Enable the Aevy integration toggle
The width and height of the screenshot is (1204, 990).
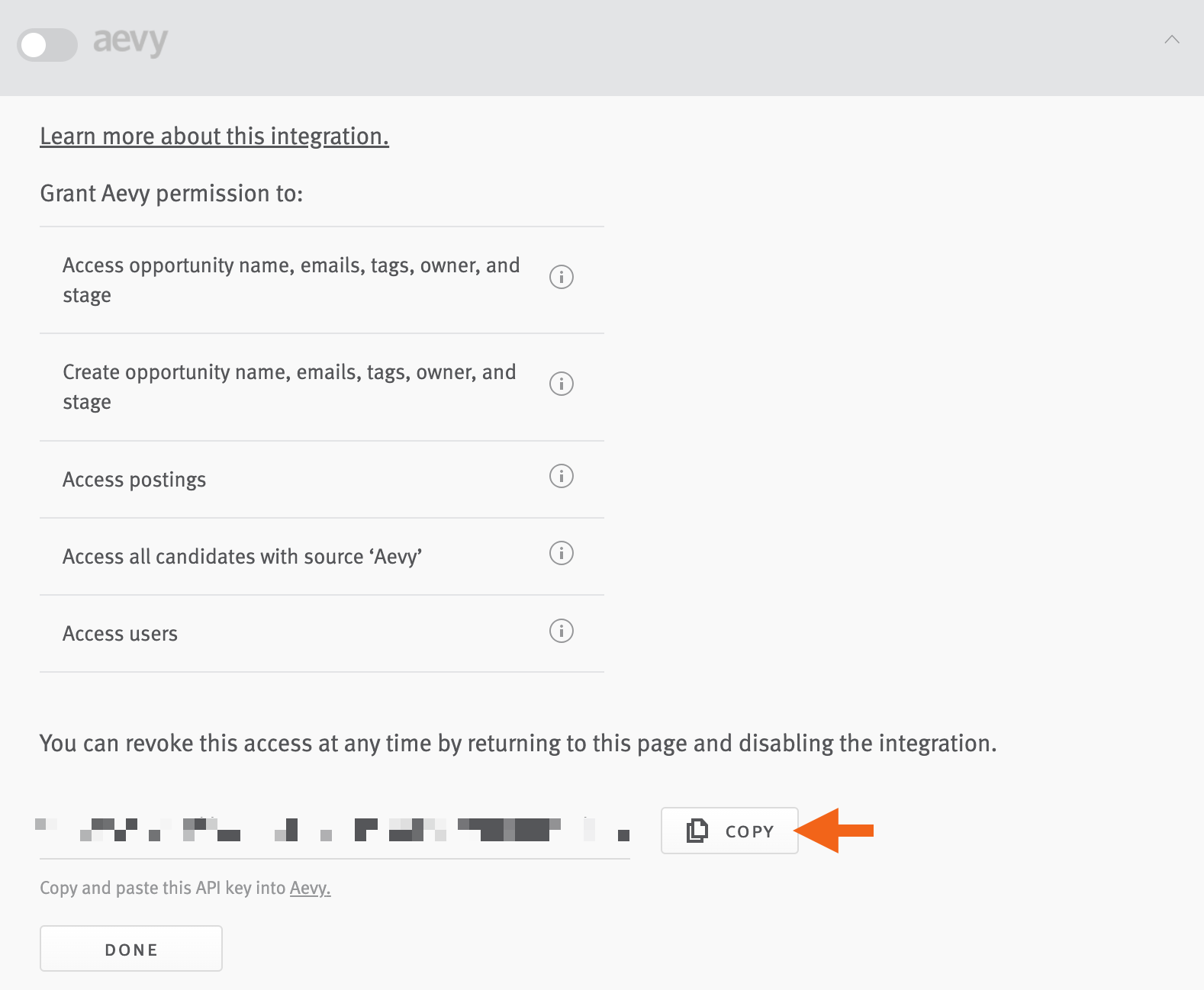[47, 46]
